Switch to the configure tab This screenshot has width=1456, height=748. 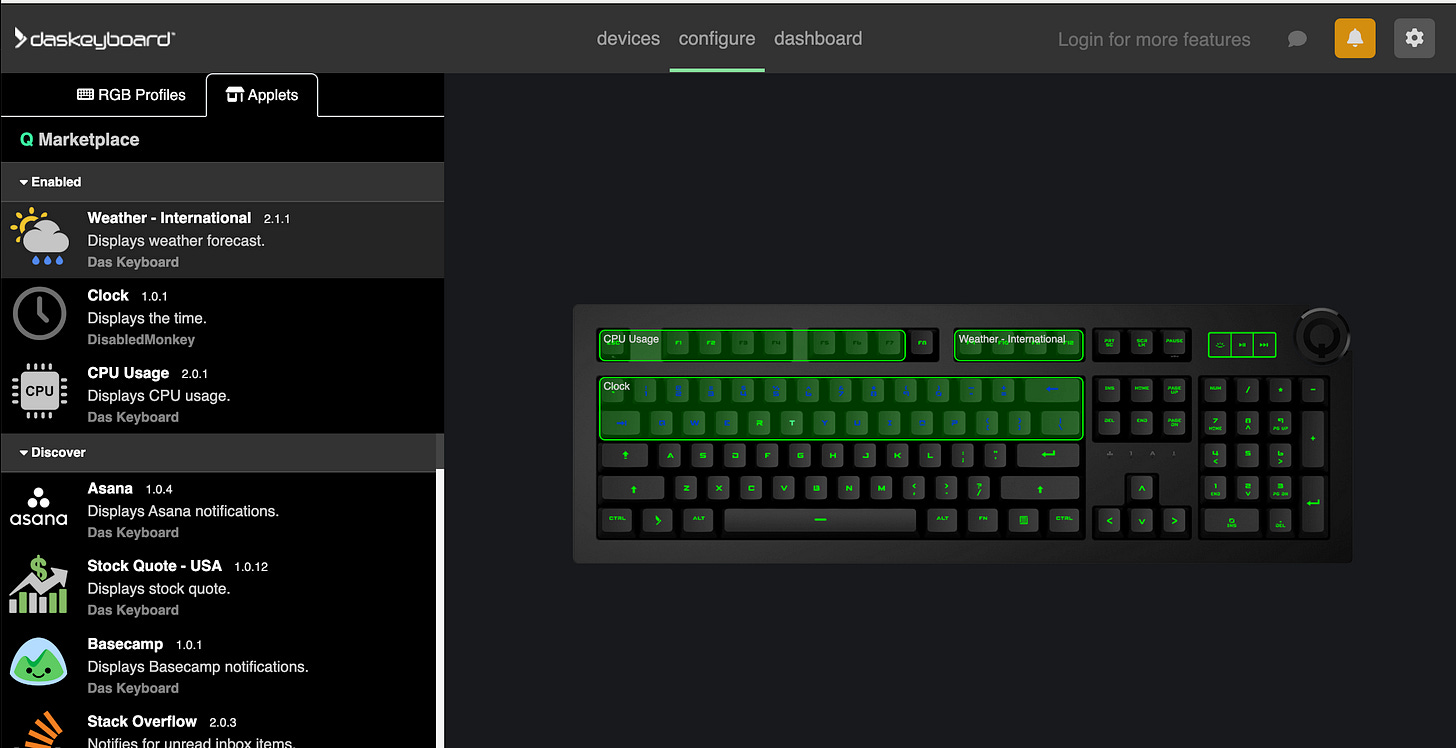coord(717,38)
